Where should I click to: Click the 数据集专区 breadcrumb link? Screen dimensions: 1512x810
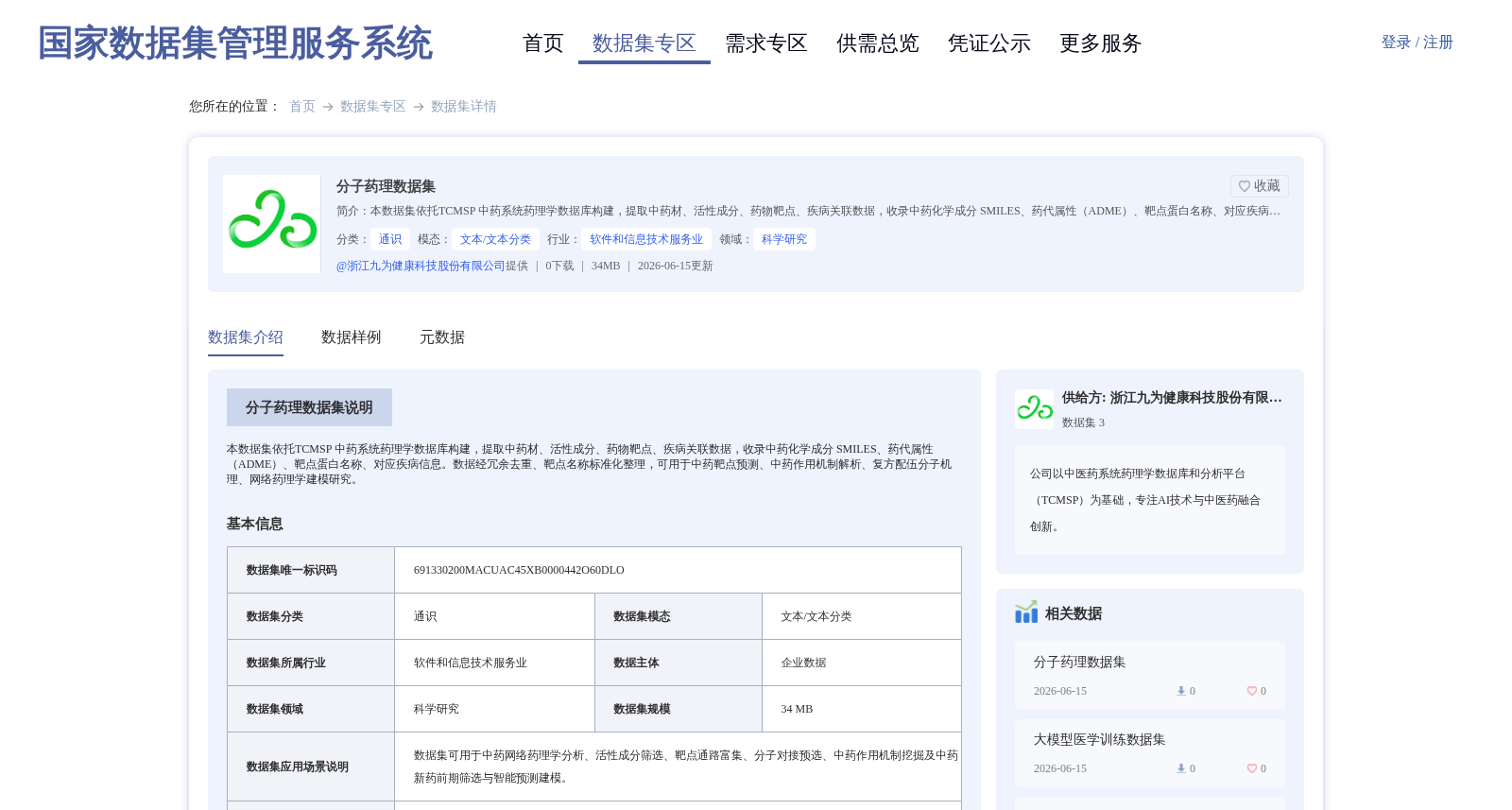(x=373, y=107)
